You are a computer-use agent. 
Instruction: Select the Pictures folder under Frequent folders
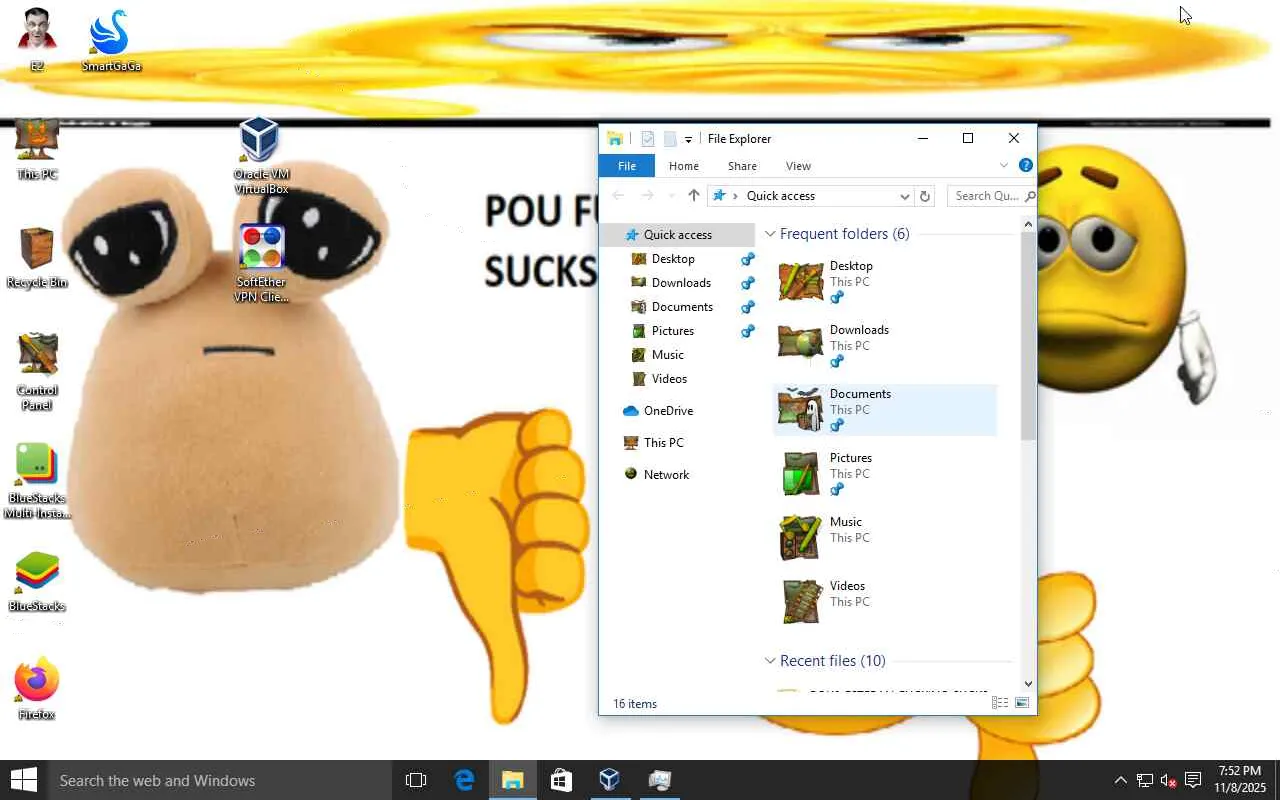click(x=886, y=474)
